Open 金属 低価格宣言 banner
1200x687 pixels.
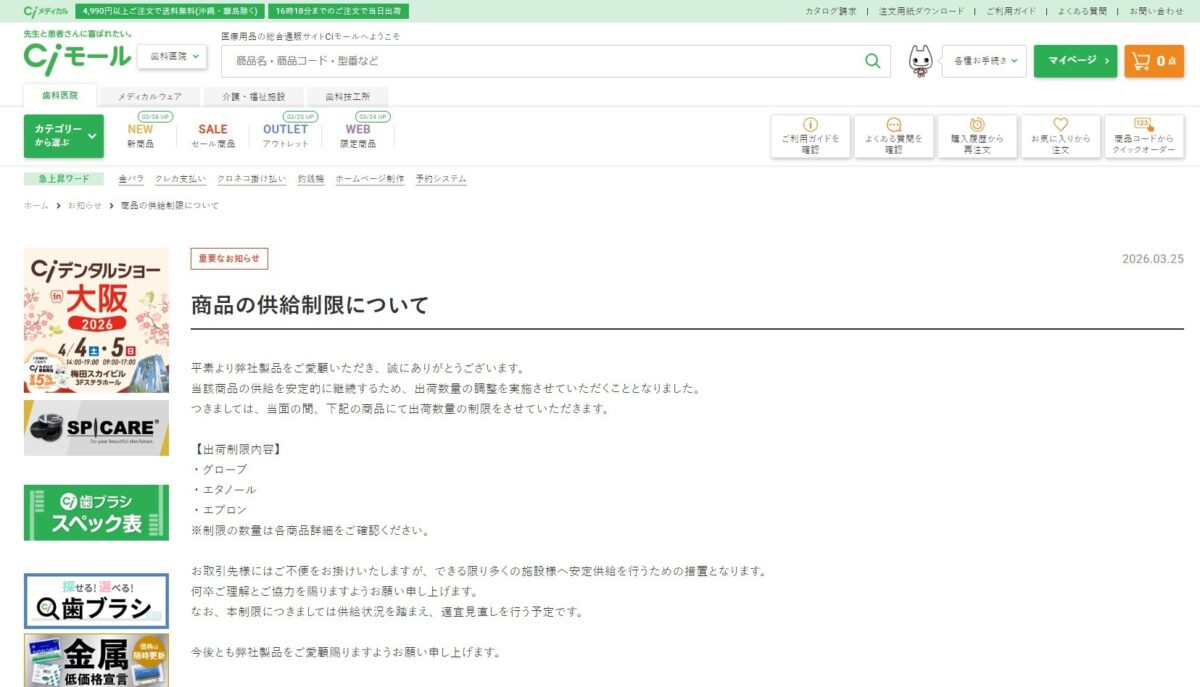(x=96, y=660)
